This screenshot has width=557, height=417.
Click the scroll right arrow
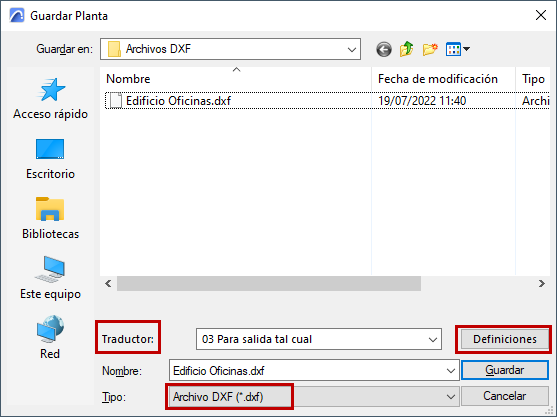tap(542, 283)
